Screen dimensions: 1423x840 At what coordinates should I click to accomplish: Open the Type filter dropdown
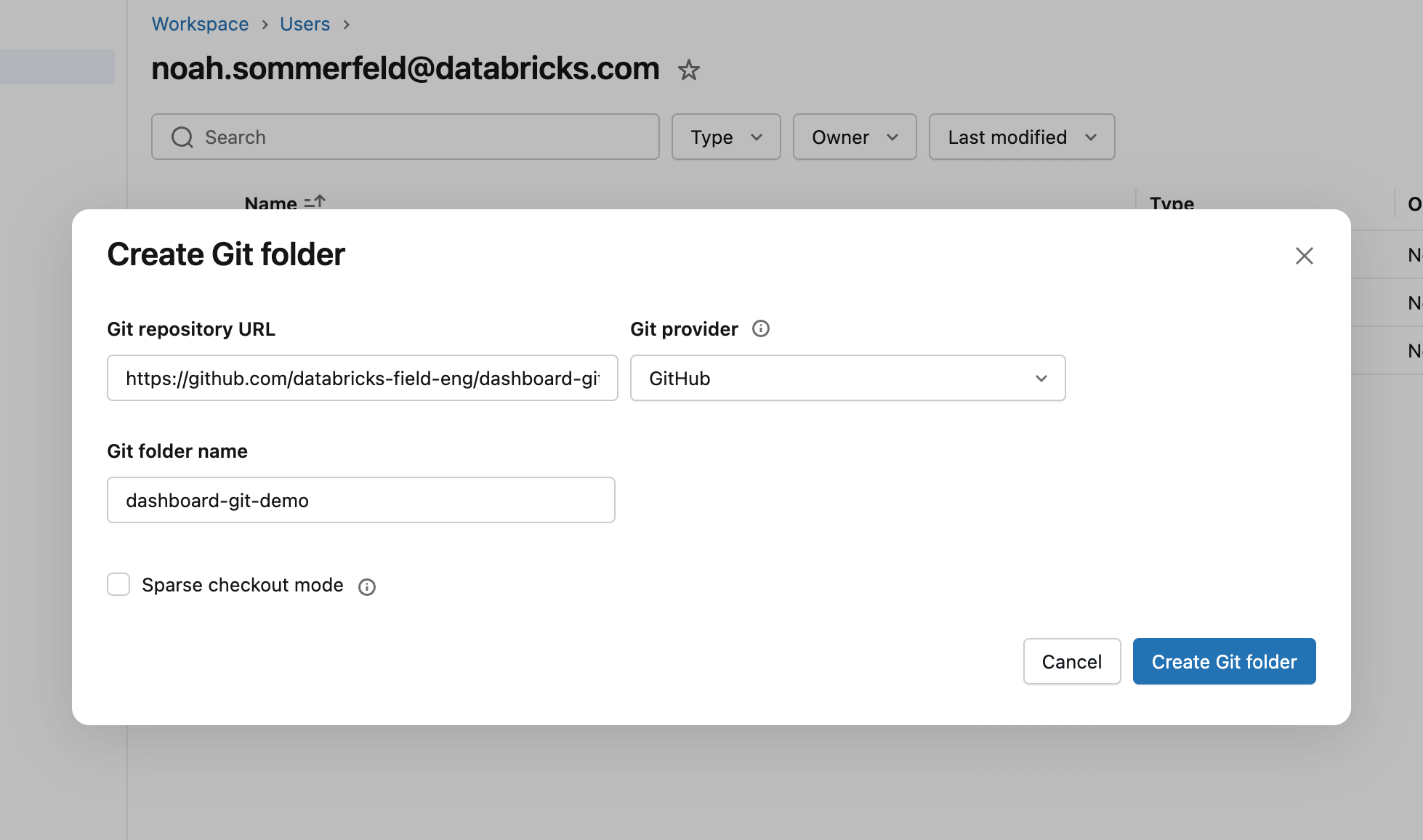[x=725, y=137]
